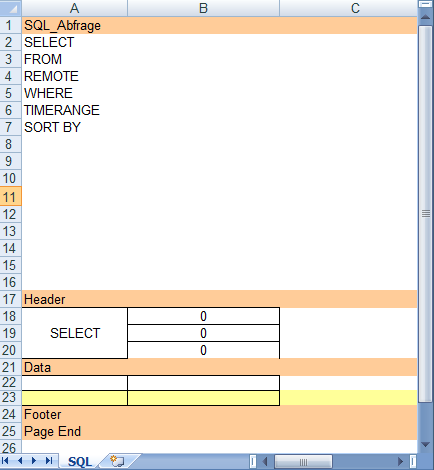
Task: Click the Select All corner triangle
Action: click(11, 8)
